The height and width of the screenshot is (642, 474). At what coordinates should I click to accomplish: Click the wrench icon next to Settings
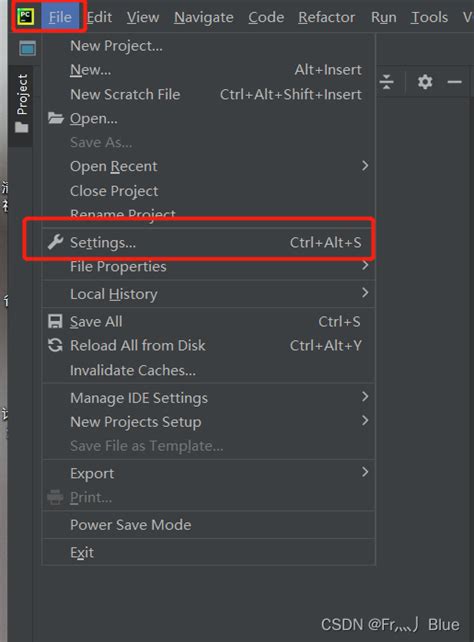[x=55, y=242]
